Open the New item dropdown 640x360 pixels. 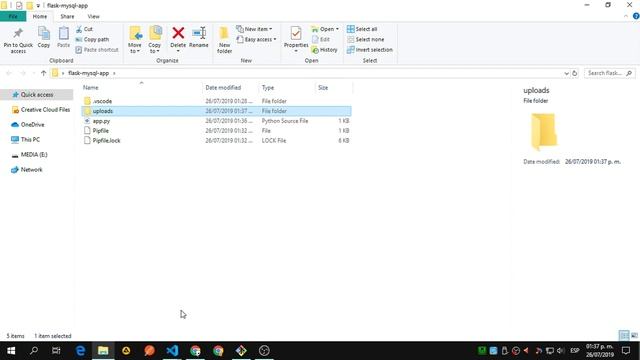[x=254, y=29]
